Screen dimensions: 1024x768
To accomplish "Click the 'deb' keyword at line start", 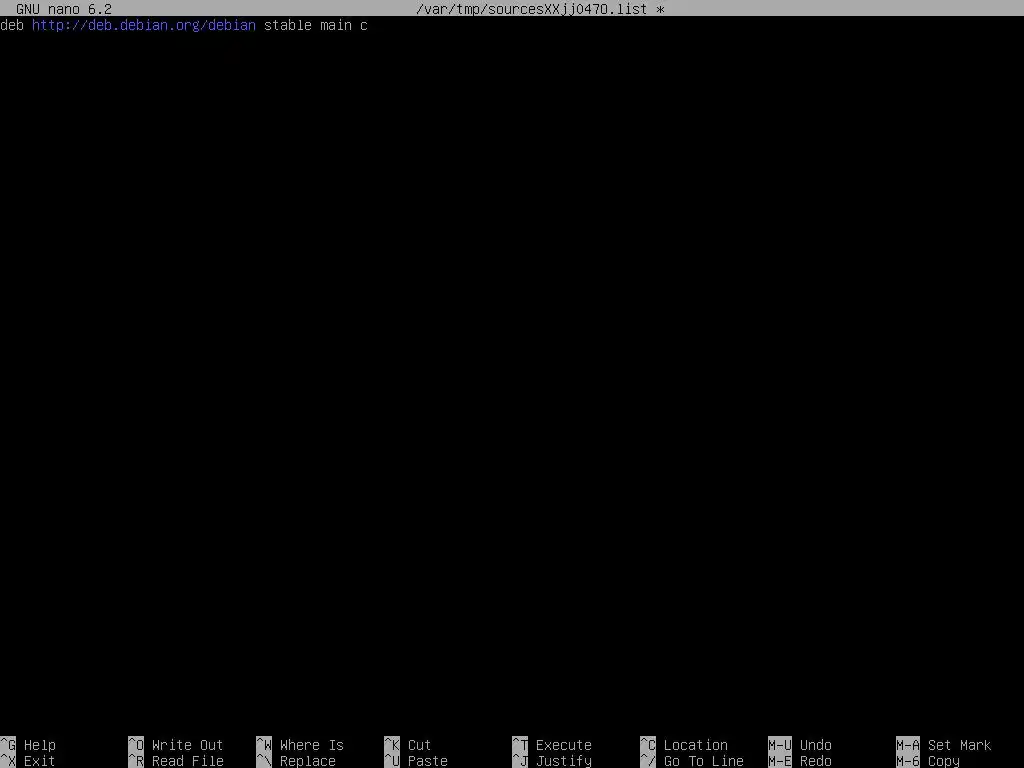I will click(12, 25).
